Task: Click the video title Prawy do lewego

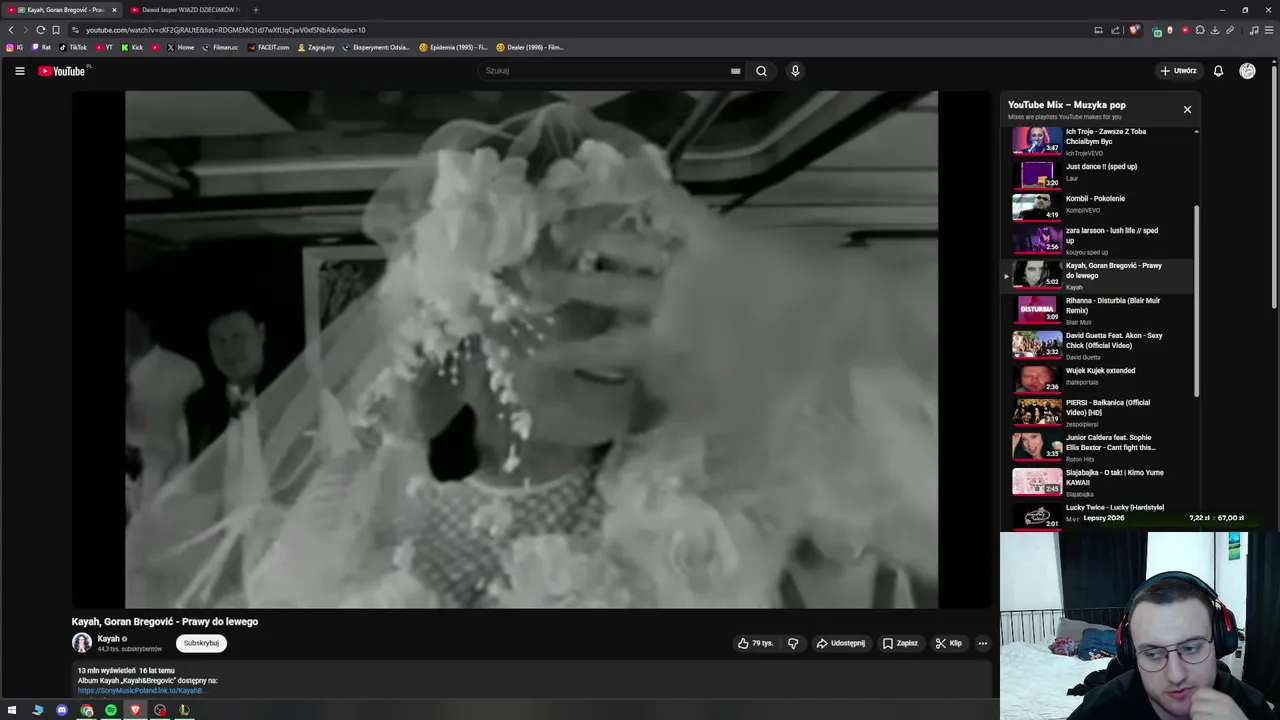Action: click(x=165, y=621)
